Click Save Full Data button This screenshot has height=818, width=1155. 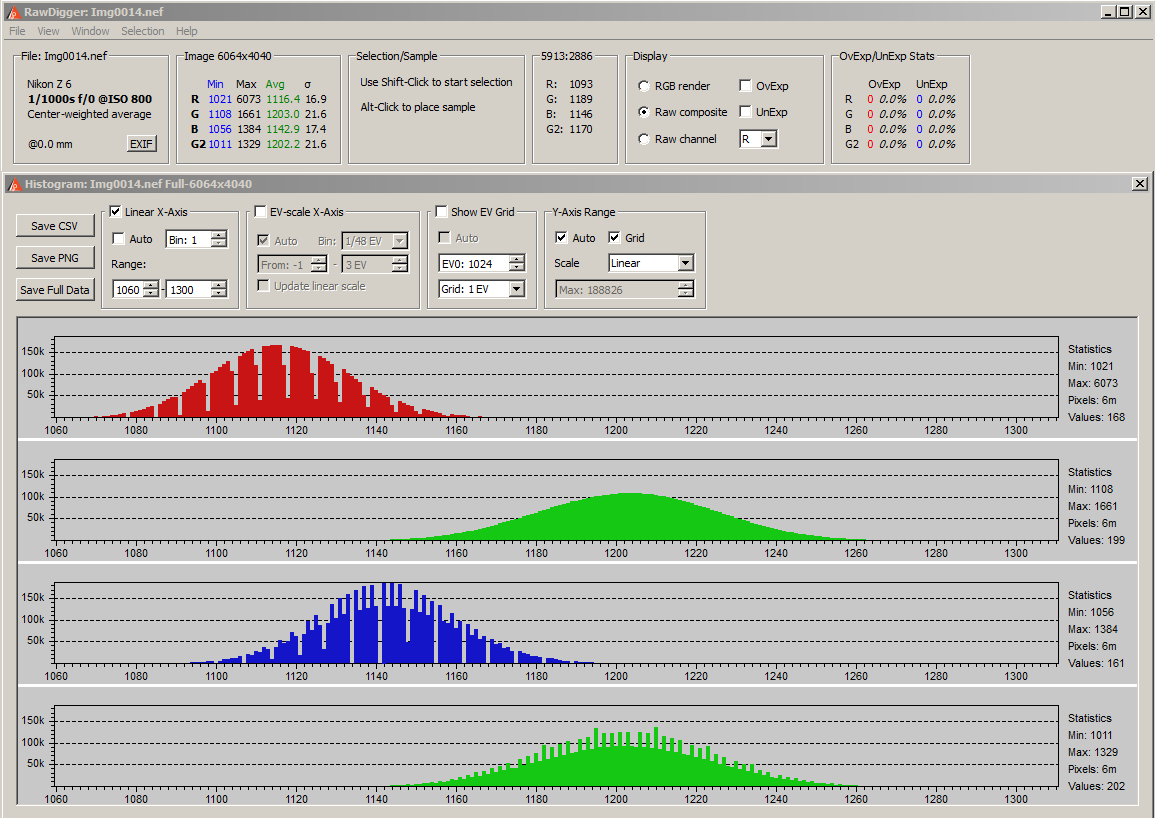[54, 290]
